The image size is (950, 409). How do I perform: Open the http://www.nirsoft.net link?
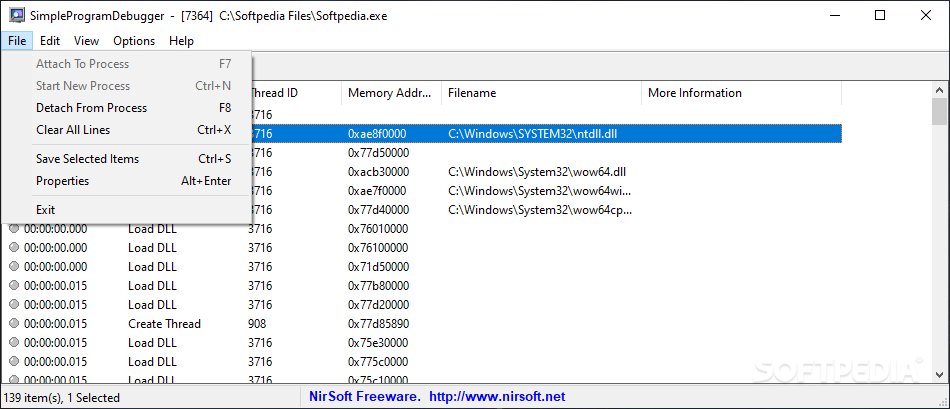click(497, 397)
